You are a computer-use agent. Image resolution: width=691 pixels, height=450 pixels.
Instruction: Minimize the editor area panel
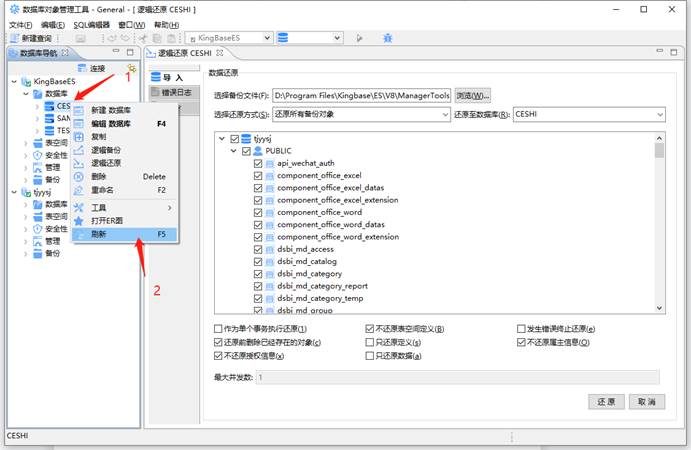(659, 52)
